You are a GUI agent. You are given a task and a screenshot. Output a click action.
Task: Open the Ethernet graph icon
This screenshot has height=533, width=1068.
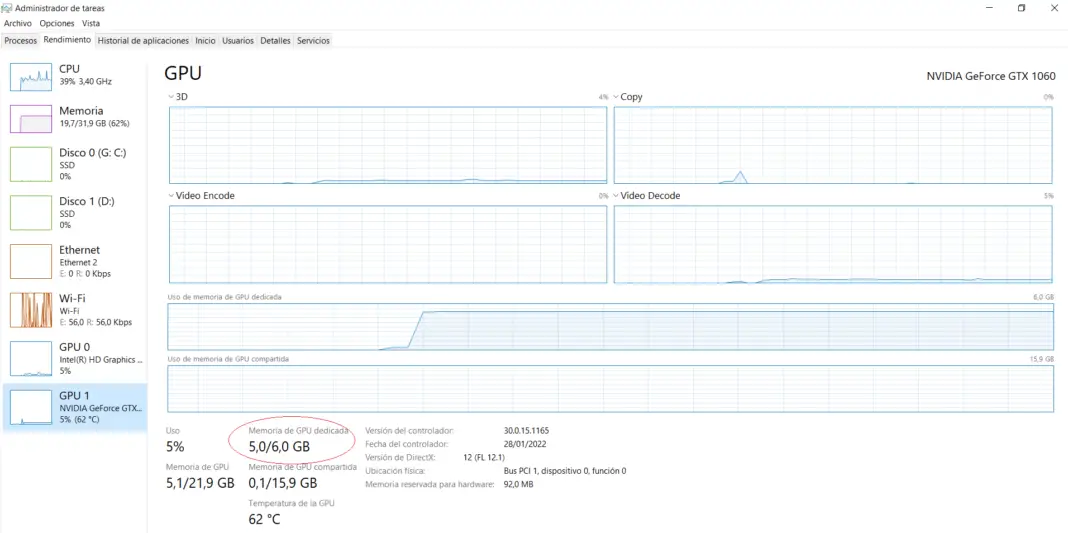point(30,261)
